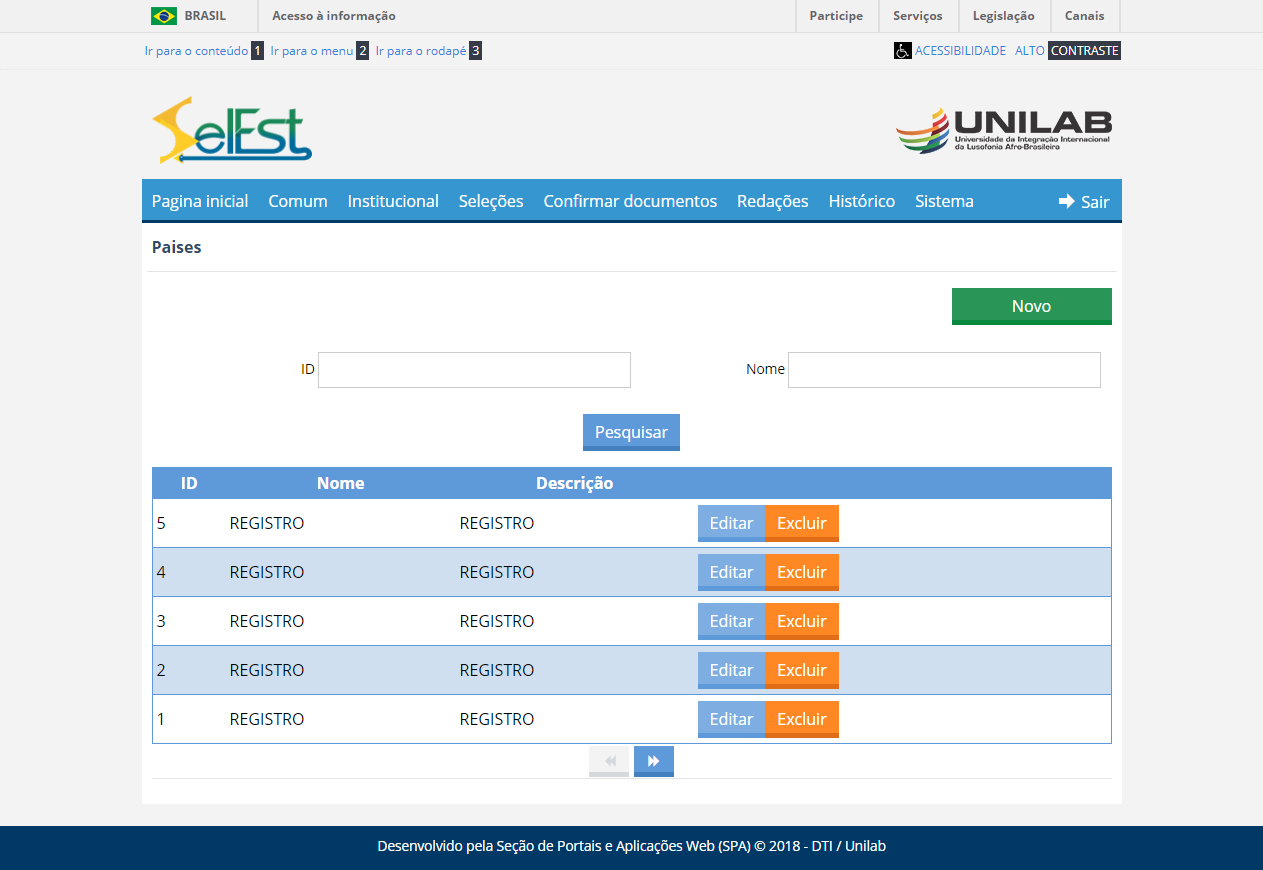Click the UNILAB university logo
Image resolution: width=1263 pixels, height=870 pixels.
click(1003, 130)
